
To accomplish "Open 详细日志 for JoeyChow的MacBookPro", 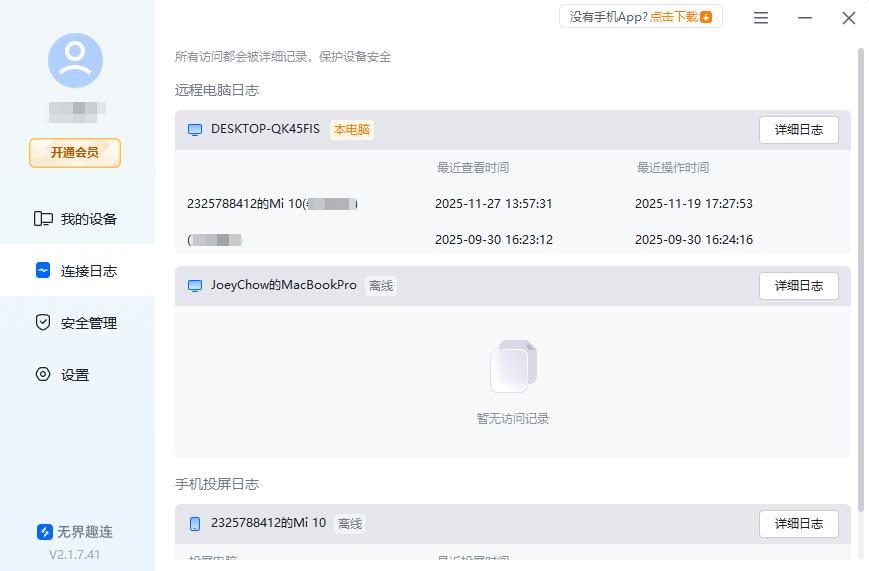I will coord(799,286).
